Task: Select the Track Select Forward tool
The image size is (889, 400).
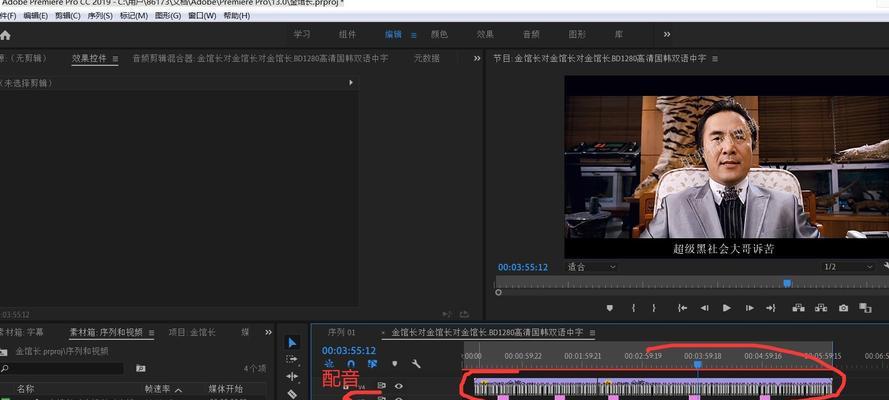Action: click(x=292, y=359)
